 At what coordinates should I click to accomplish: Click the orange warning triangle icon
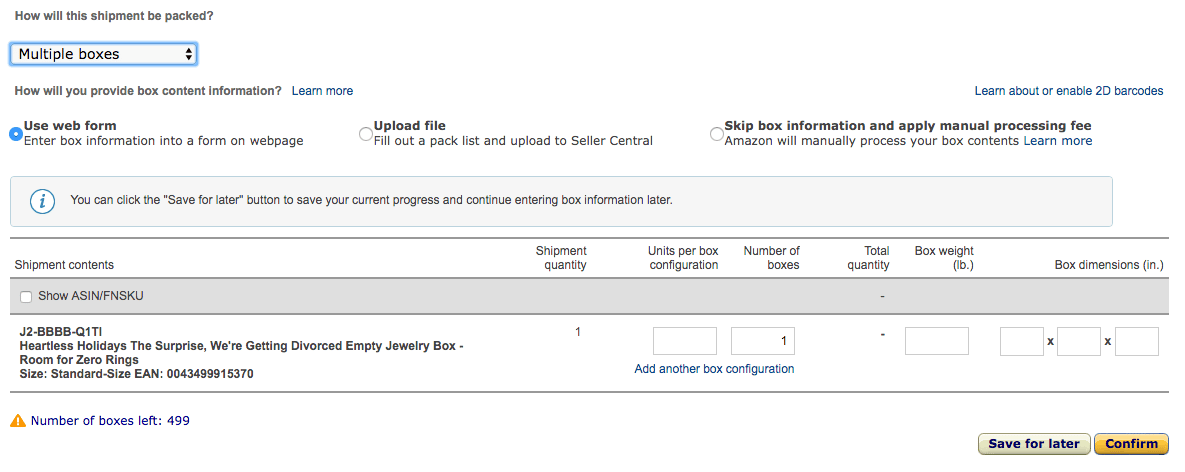point(18,421)
